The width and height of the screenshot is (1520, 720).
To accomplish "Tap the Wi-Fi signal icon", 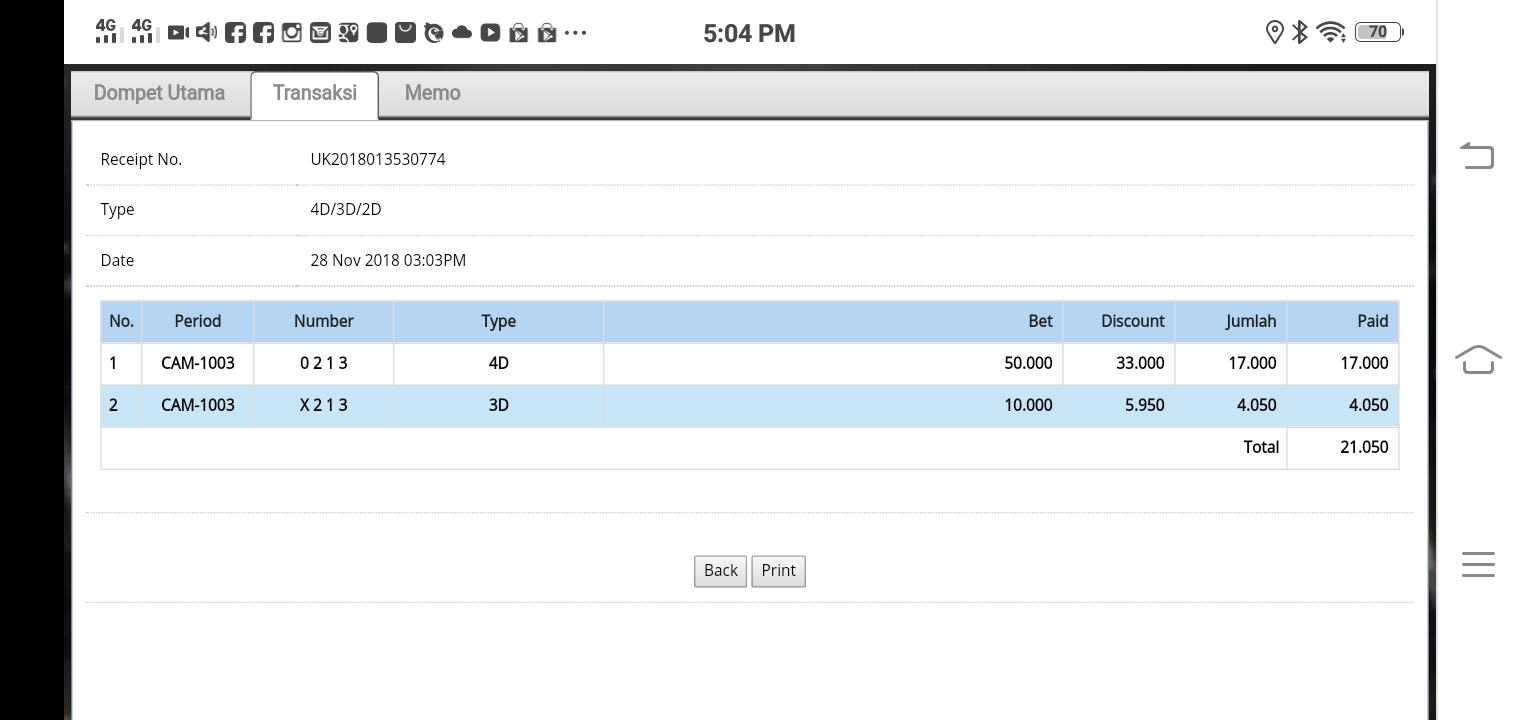I will point(1331,33).
